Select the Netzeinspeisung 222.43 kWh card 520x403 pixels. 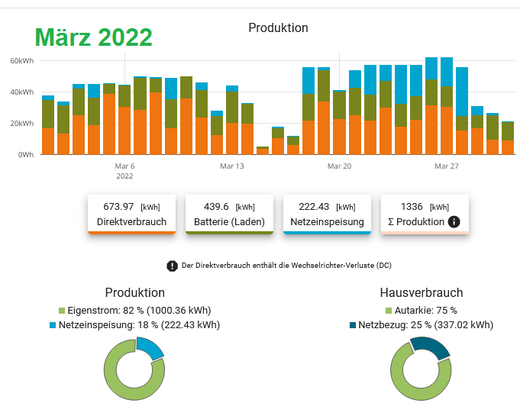click(327, 214)
